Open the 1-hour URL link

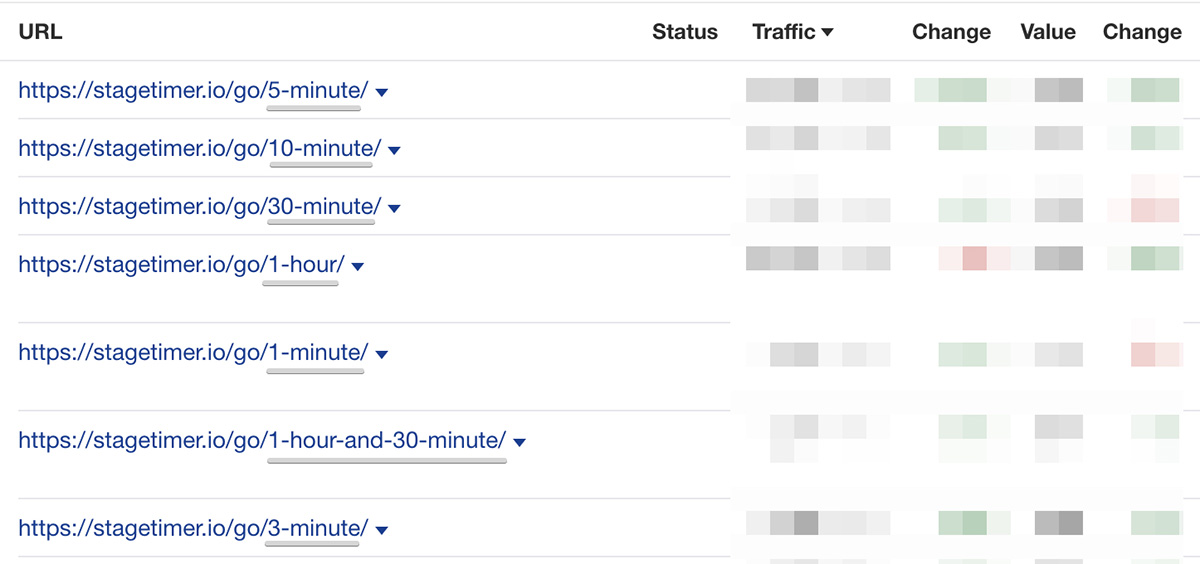click(x=182, y=265)
